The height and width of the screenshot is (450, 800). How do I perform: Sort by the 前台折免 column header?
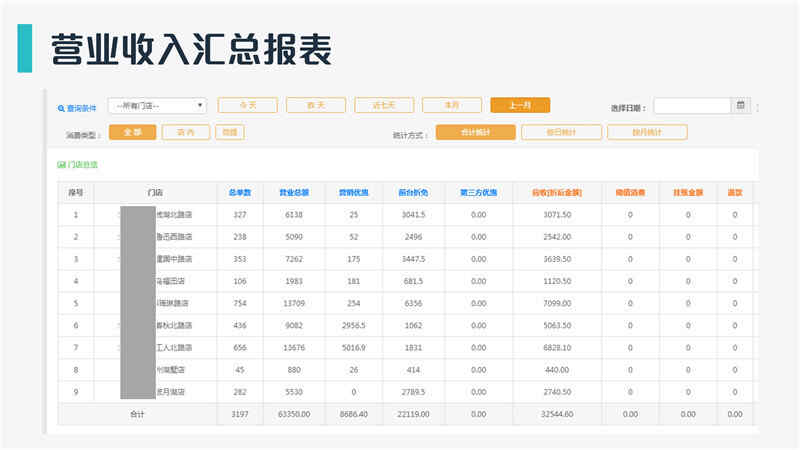(413, 192)
